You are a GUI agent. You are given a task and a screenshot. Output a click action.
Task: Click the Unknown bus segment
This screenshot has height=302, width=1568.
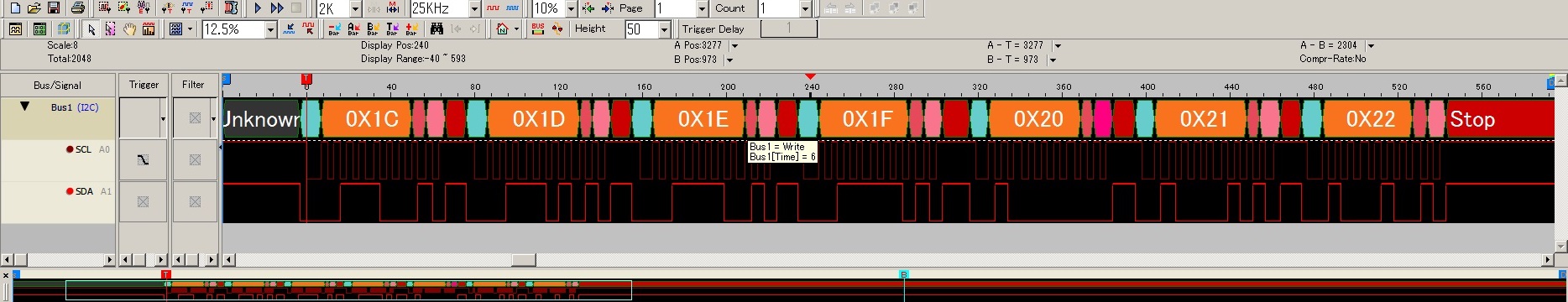261,119
